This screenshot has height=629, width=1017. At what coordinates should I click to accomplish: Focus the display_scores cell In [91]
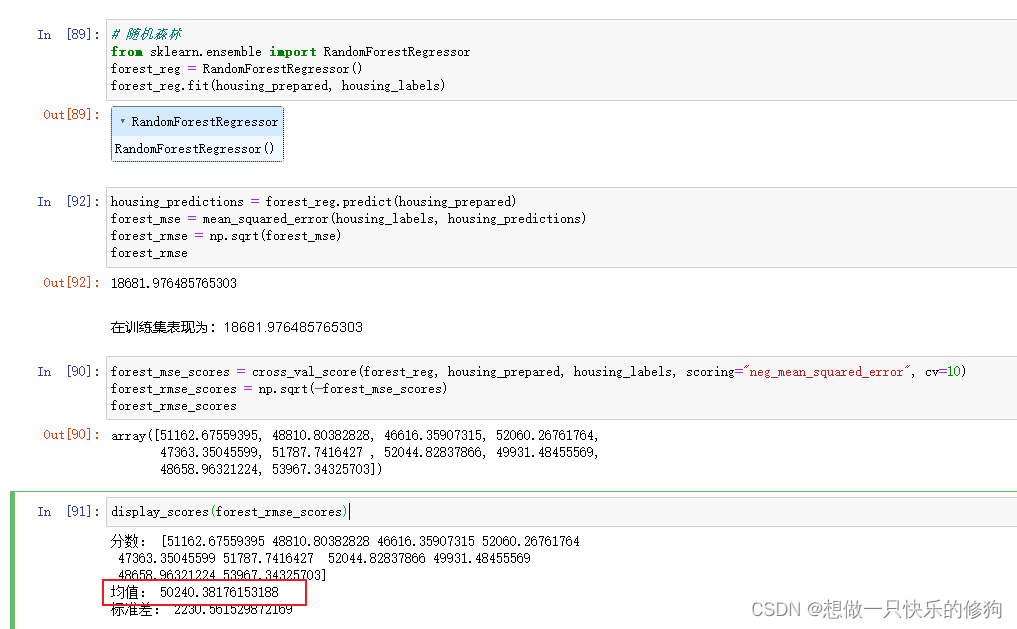click(x=562, y=512)
